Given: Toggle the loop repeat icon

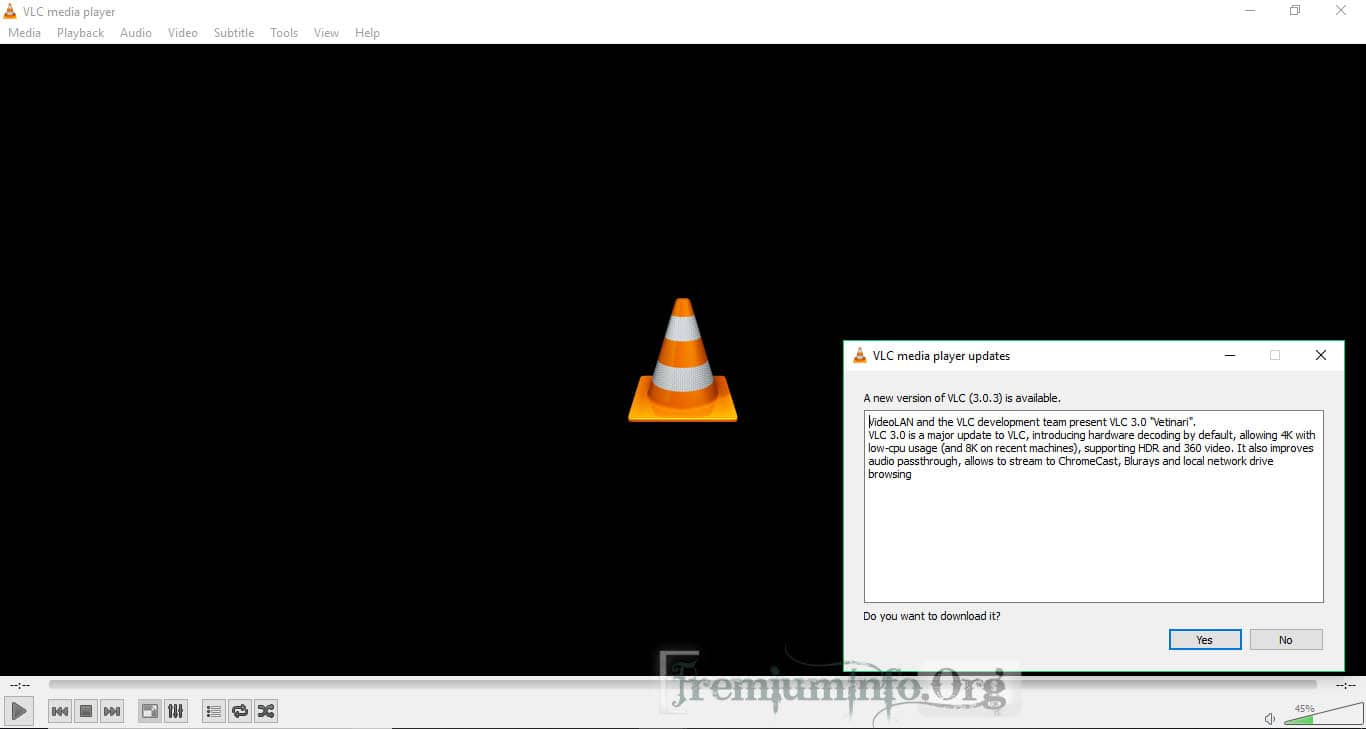Looking at the screenshot, I should pos(240,711).
